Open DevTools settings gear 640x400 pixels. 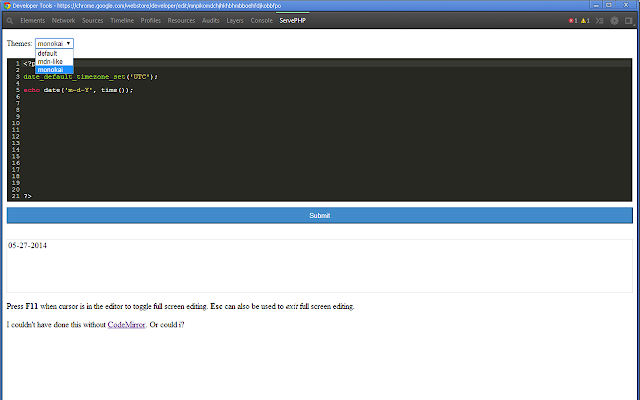pos(614,20)
